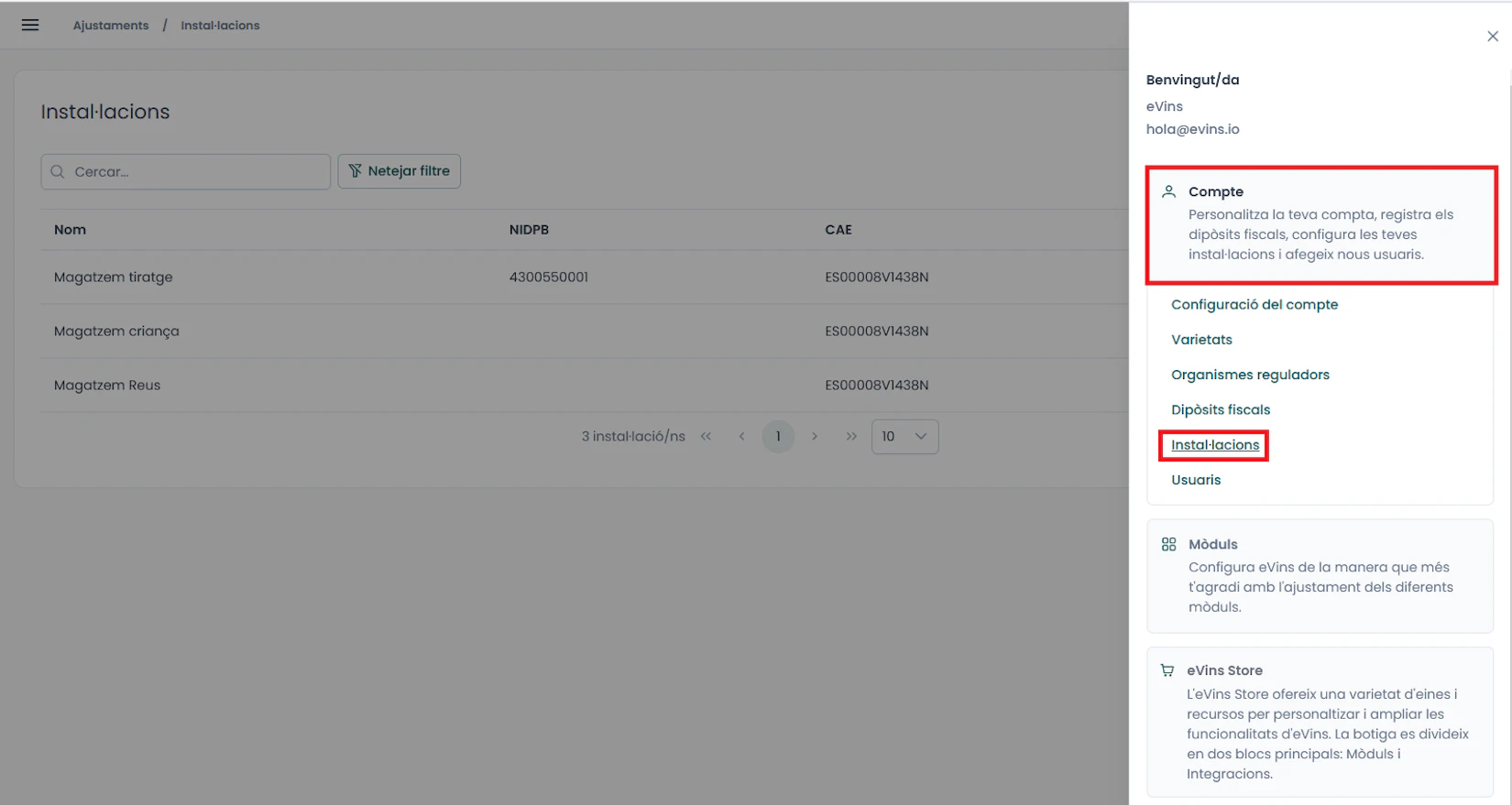Select Varietats in account menu

pos(1201,340)
